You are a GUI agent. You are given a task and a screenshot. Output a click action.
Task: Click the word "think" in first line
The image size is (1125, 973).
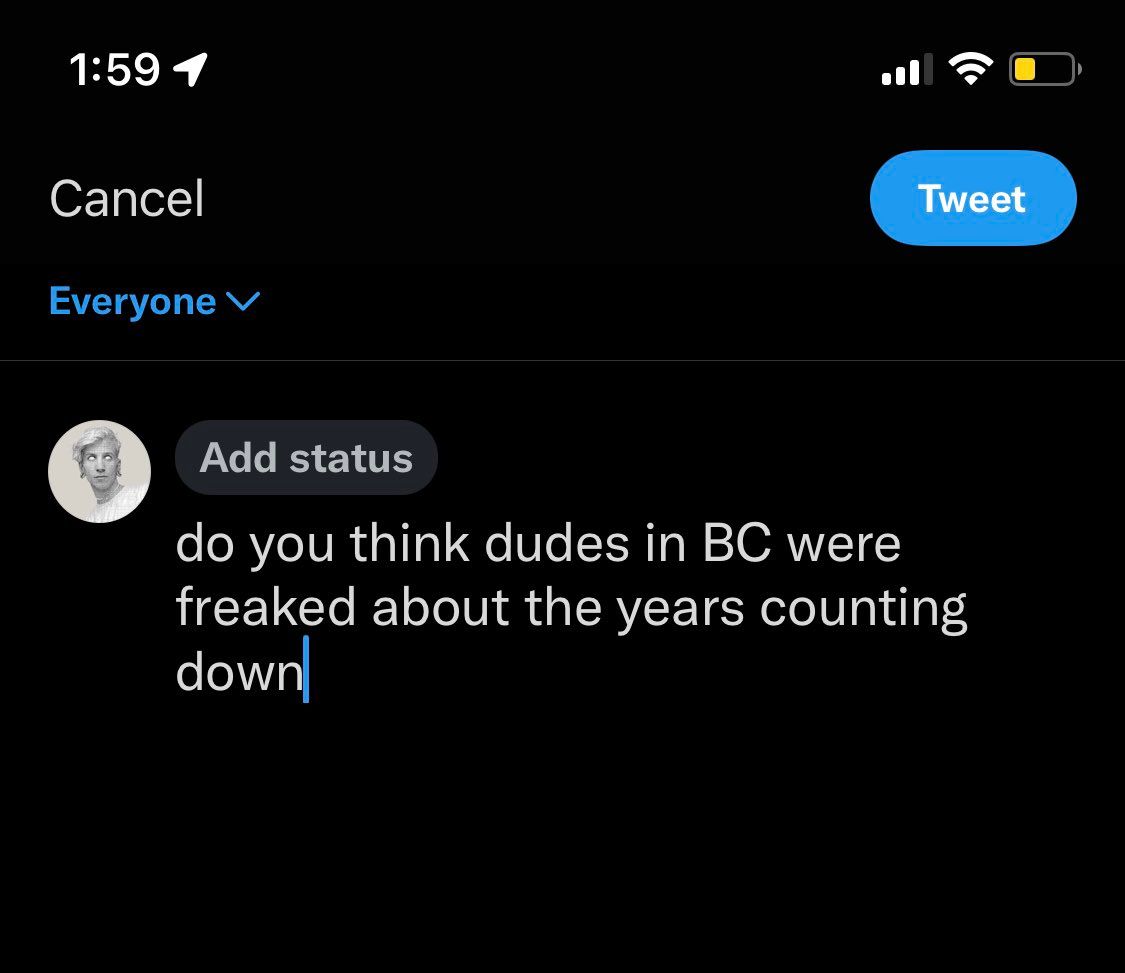pyautogui.click(x=410, y=542)
